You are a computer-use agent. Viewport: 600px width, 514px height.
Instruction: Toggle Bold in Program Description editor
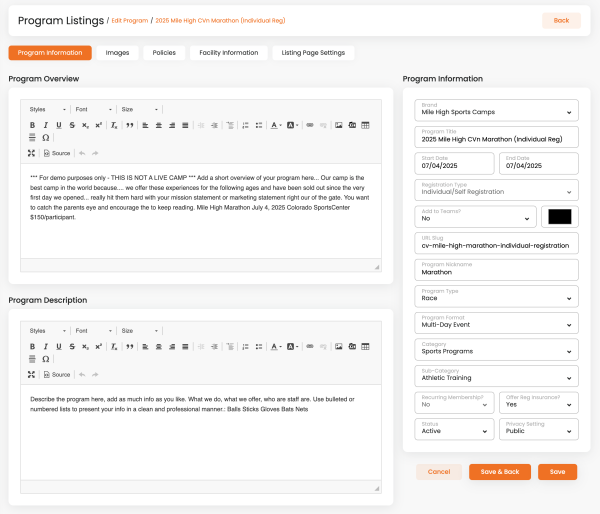coord(33,346)
